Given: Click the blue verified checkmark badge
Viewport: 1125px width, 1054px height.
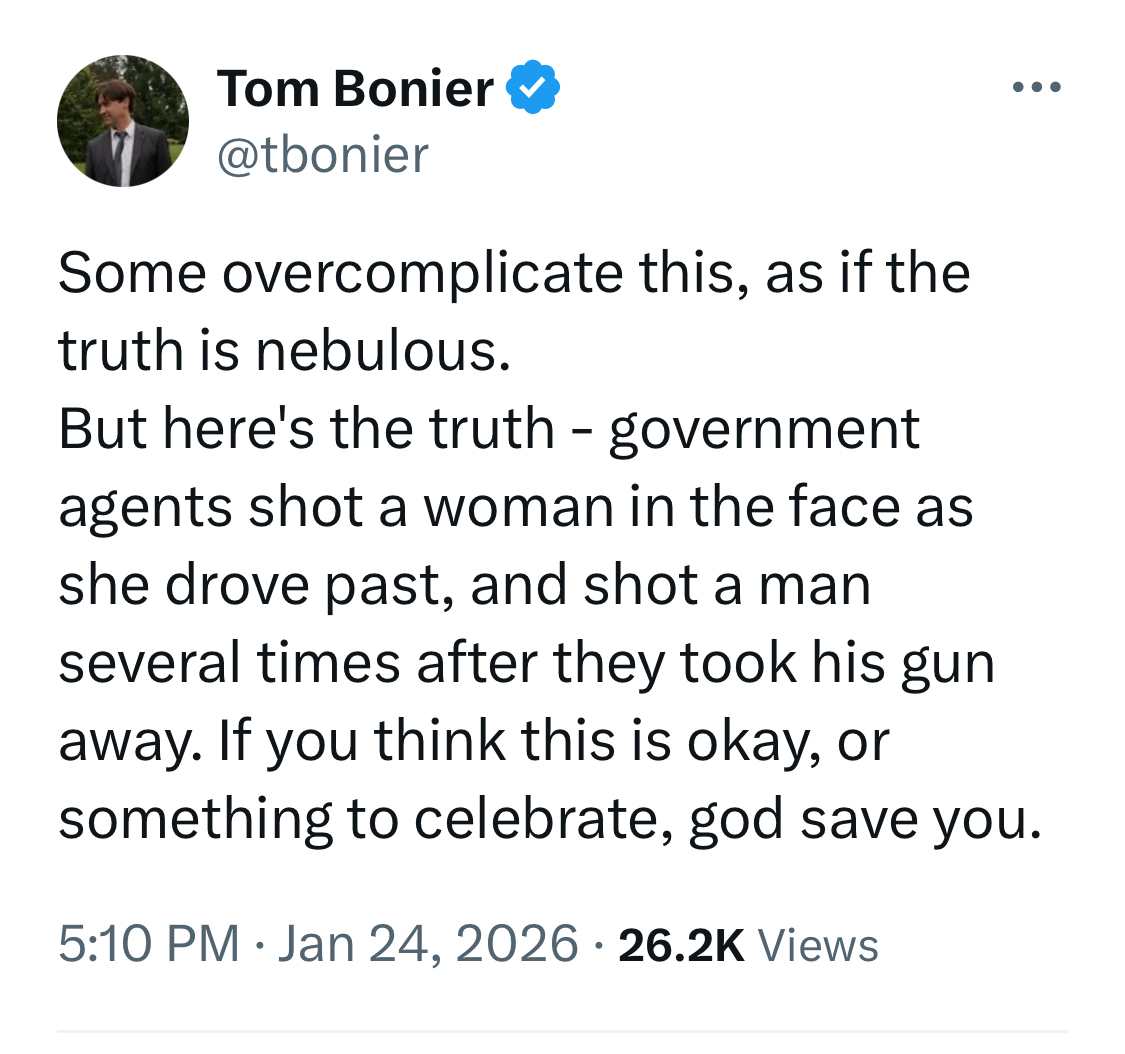Looking at the screenshot, I should click(x=533, y=89).
